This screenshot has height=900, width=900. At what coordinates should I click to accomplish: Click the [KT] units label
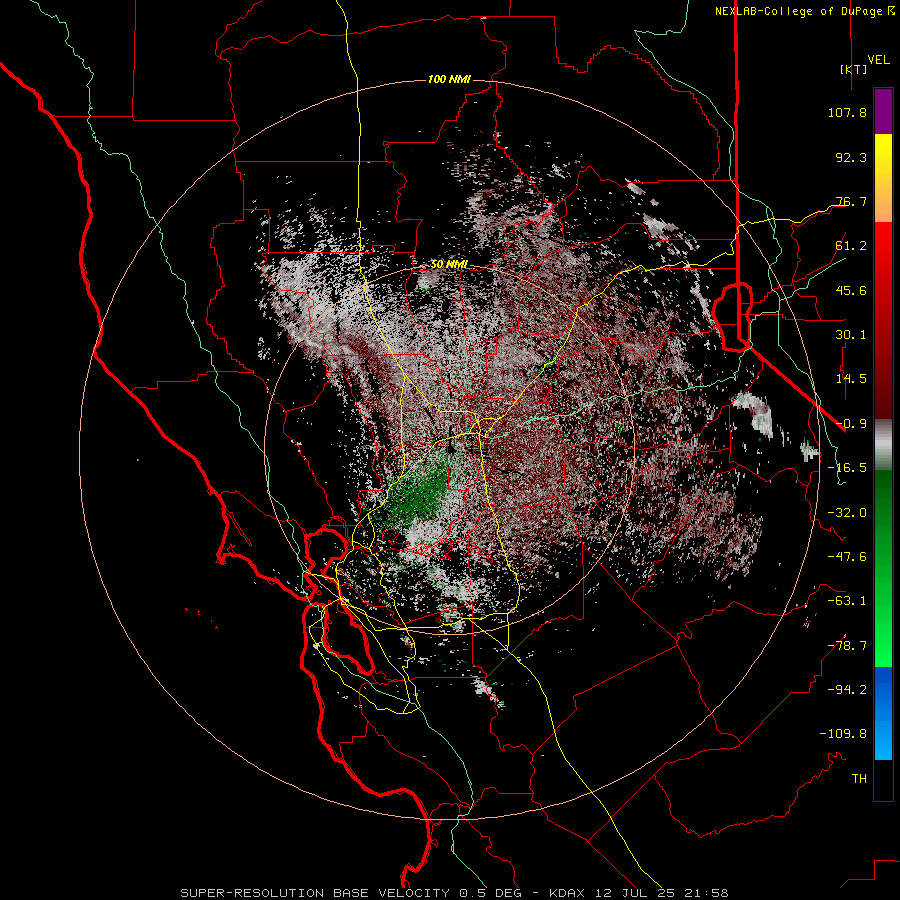click(853, 69)
